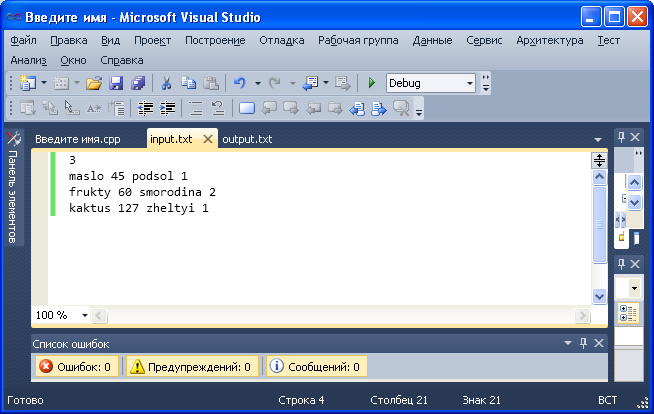Image resolution: width=654 pixels, height=414 pixels.
Task: Expand the Navigate Backward dropdown arrow
Action: (326, 83)
